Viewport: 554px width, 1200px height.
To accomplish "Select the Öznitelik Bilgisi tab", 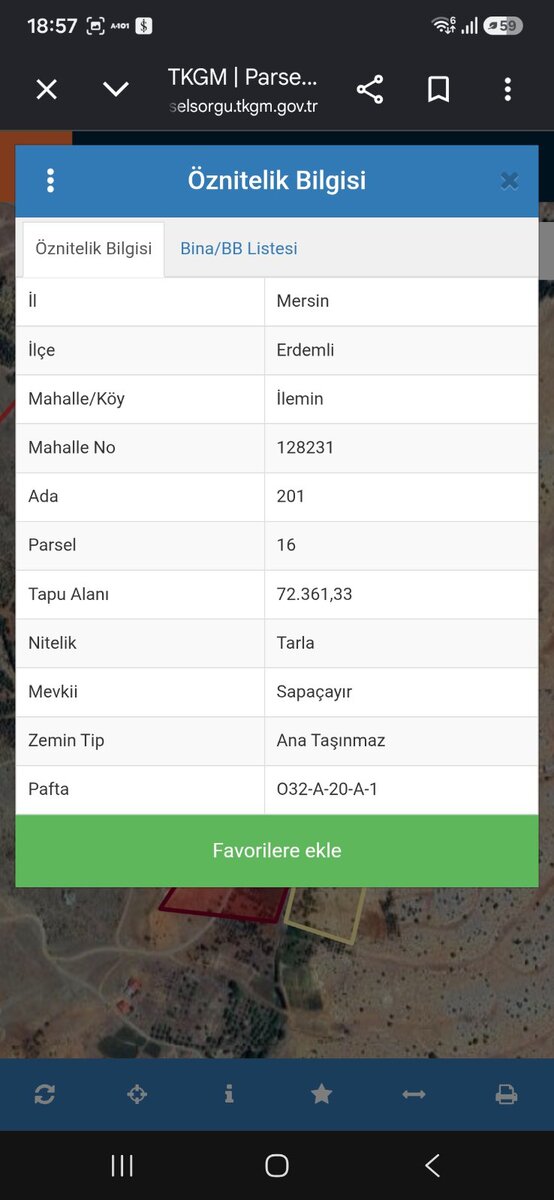I will coord(94,249).
